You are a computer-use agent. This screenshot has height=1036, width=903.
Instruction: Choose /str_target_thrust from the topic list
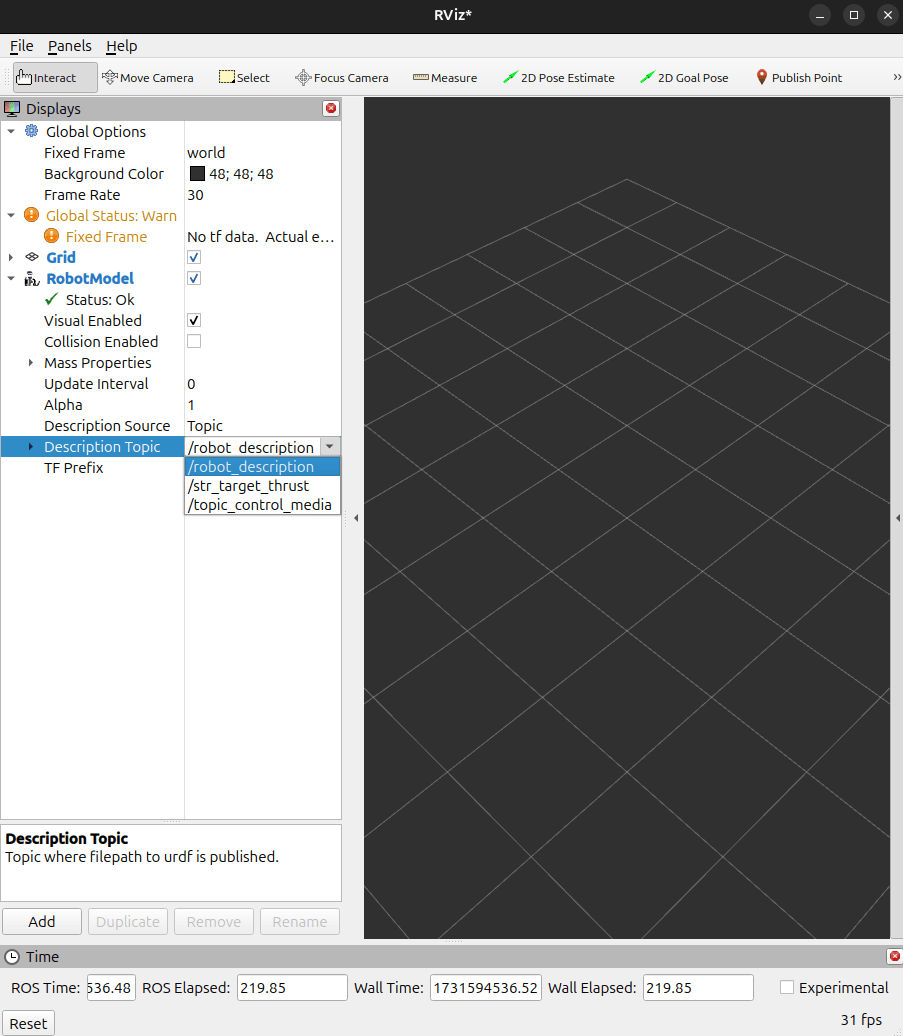click(x=262, y=486)
